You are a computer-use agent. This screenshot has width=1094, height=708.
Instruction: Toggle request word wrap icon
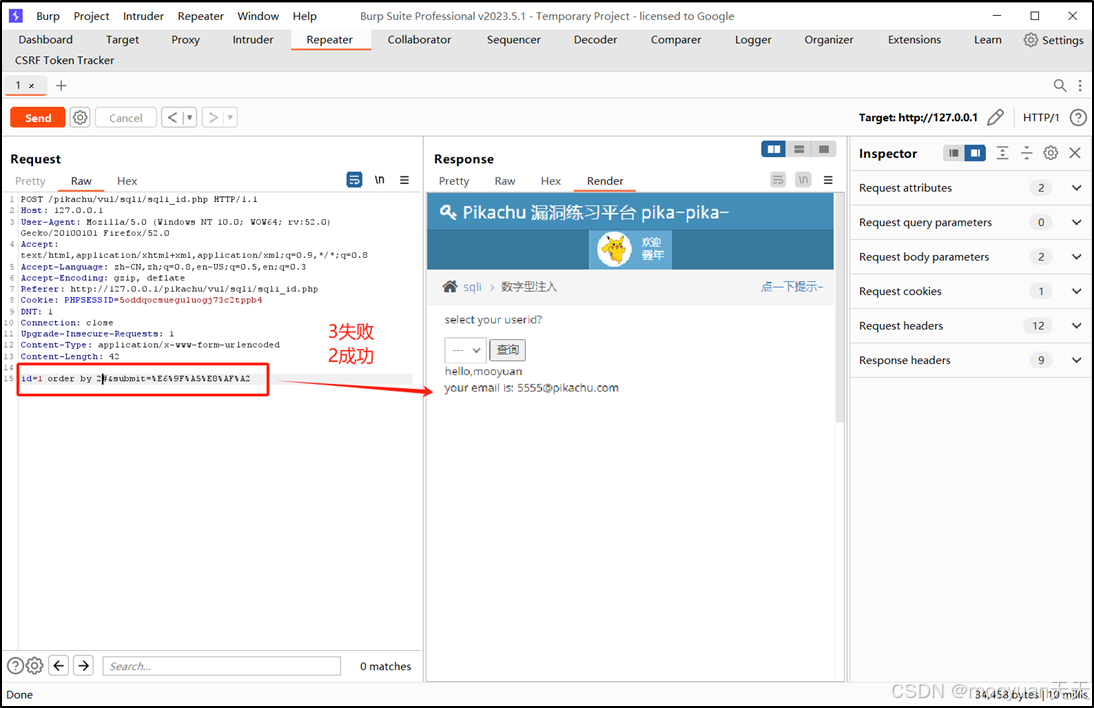354,180
